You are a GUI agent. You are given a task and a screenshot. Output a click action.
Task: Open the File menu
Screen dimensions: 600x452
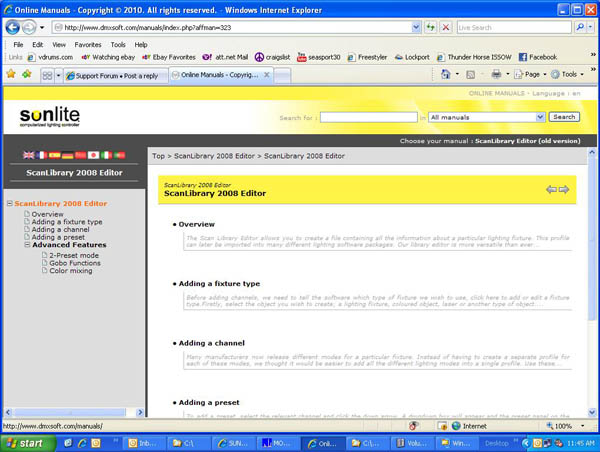pyautogui.click(x=18, y=45)
